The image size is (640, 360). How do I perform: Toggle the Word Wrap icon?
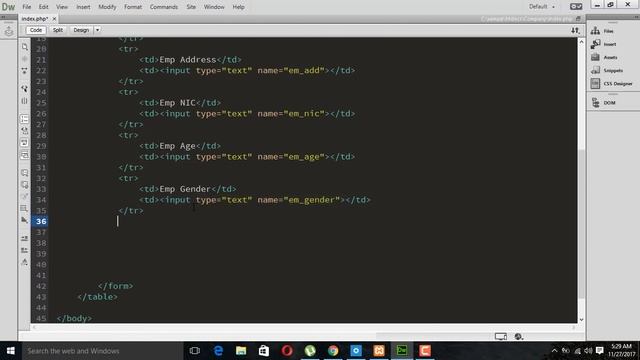tap(24, 143)
